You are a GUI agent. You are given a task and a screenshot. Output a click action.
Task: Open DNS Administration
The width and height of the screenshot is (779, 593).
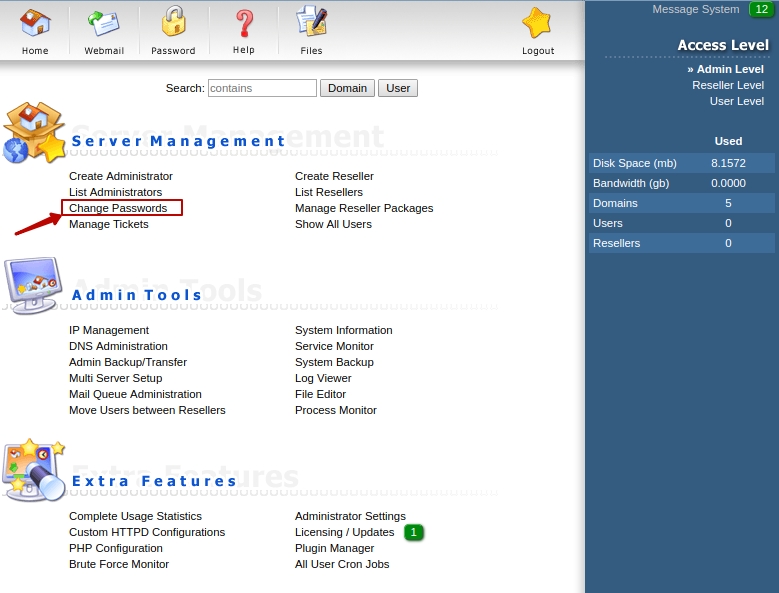point(118,346)
